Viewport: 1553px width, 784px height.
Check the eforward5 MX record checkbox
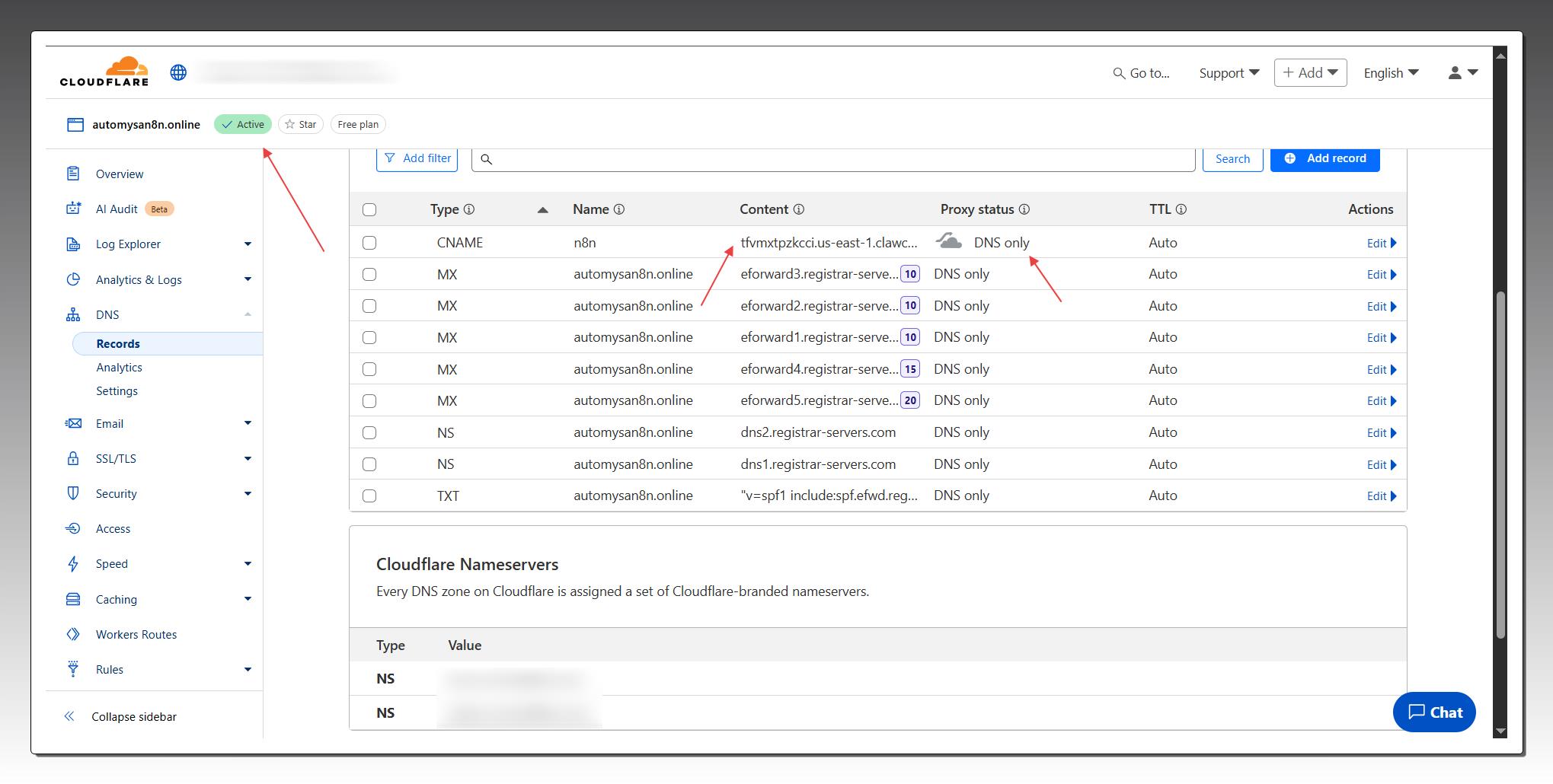pyautogui.click(x=369, y=401)
